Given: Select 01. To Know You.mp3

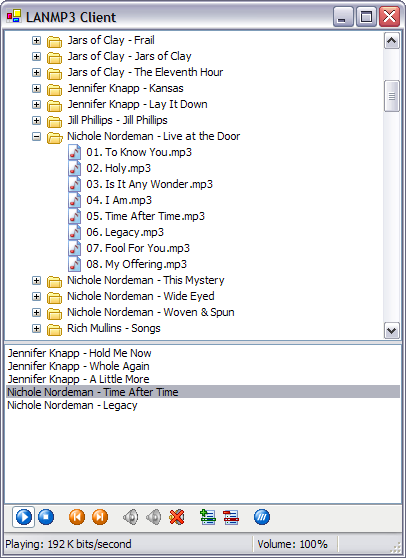Looking at the screenshot, I should pyautogui.click(x=139, y=152).
